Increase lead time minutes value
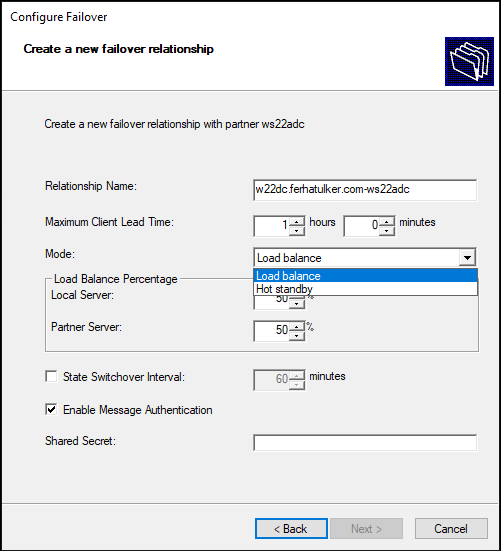This screenshot has width=501, height=551. (x=387, y=222)
